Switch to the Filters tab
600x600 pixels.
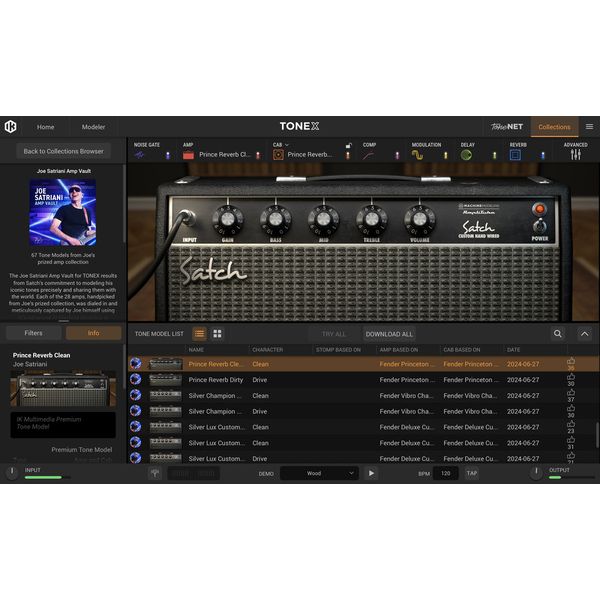click(34, 333)
